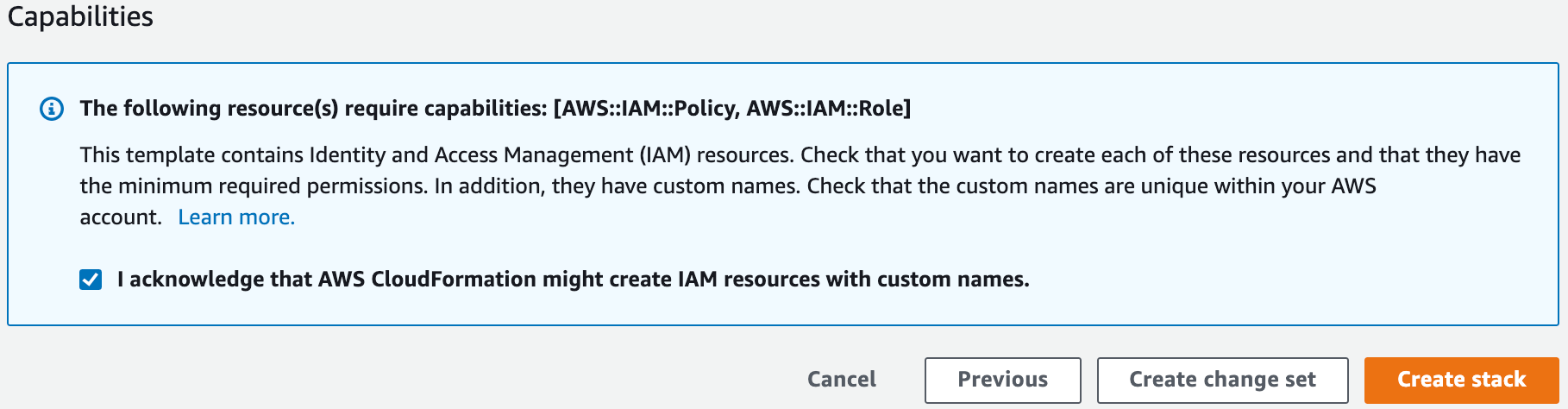Click the bold 'The following resource(s) require capabilities' title

pos(313,109)
